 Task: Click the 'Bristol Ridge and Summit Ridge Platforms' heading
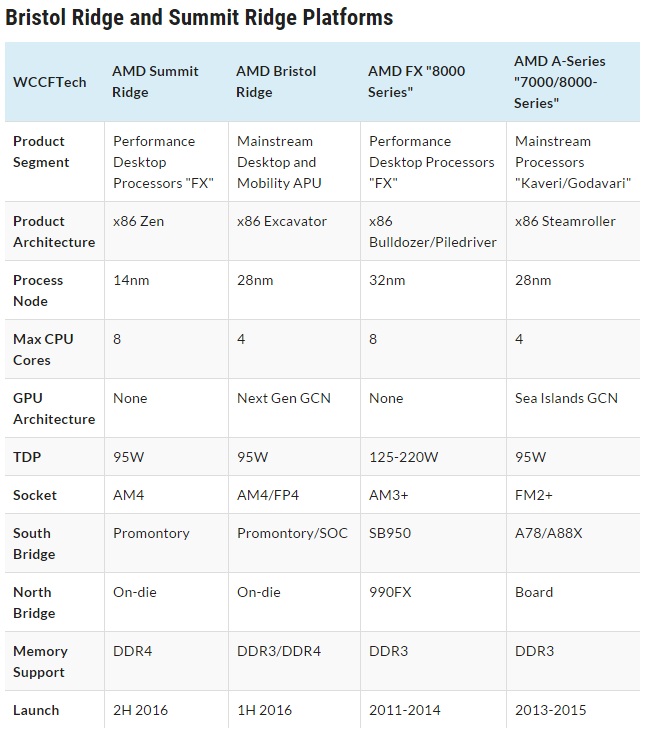[199, 18]
